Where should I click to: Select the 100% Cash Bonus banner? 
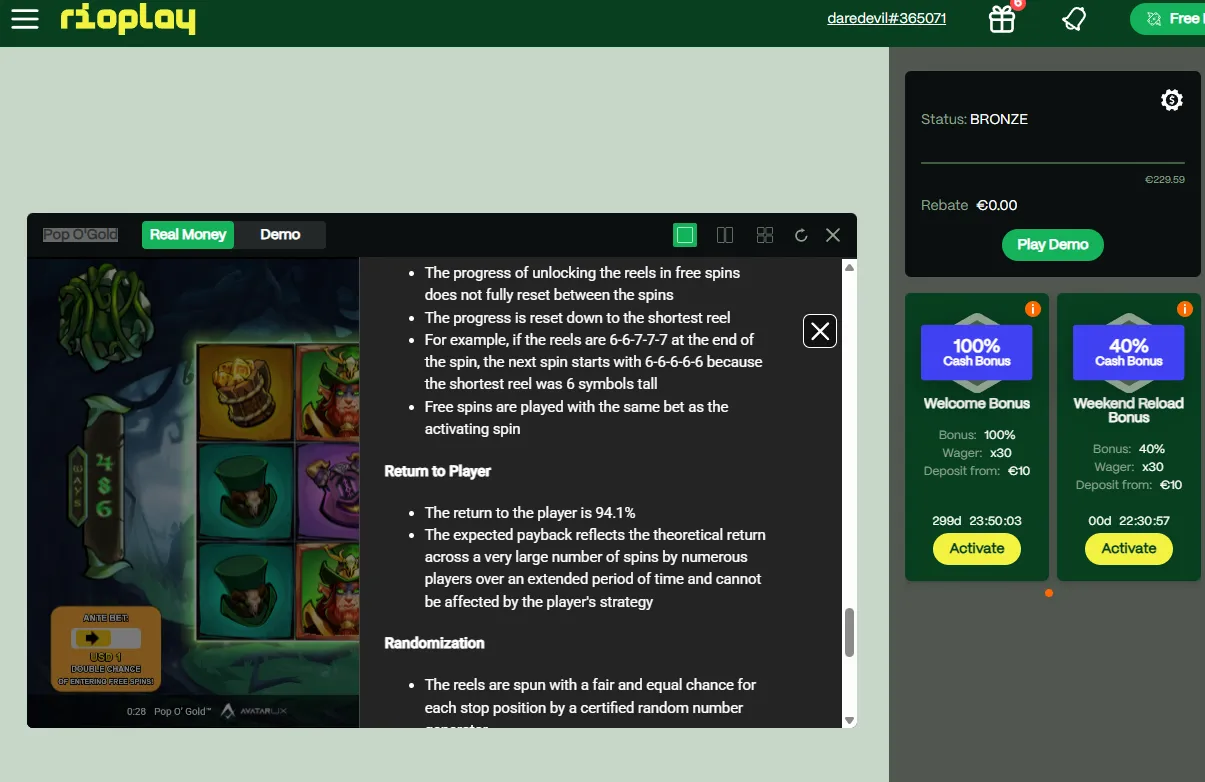click(x=977, y=352)
